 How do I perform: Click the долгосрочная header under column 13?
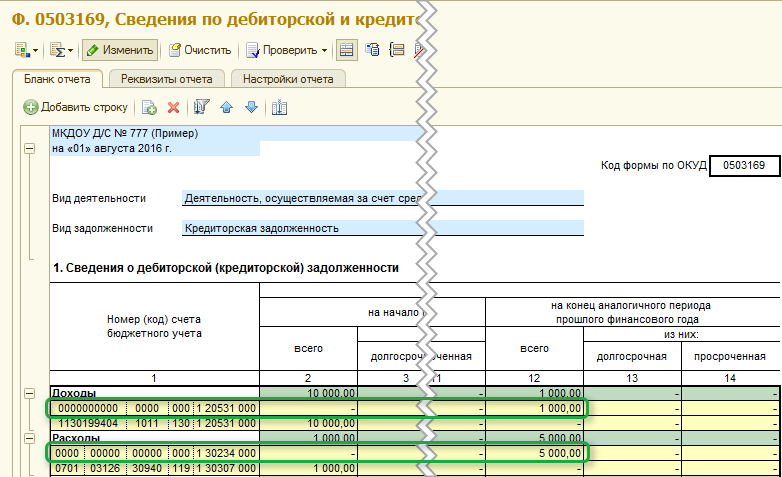pyautogui.click(x=632, y=356)
